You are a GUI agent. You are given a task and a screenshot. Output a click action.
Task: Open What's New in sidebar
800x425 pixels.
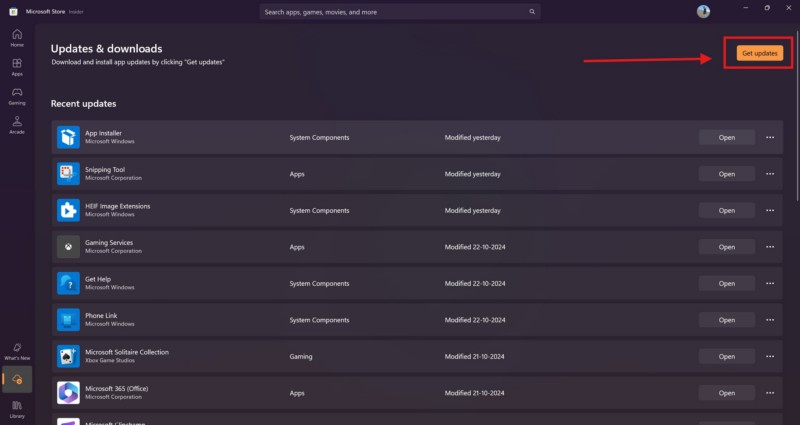[17, 349]
